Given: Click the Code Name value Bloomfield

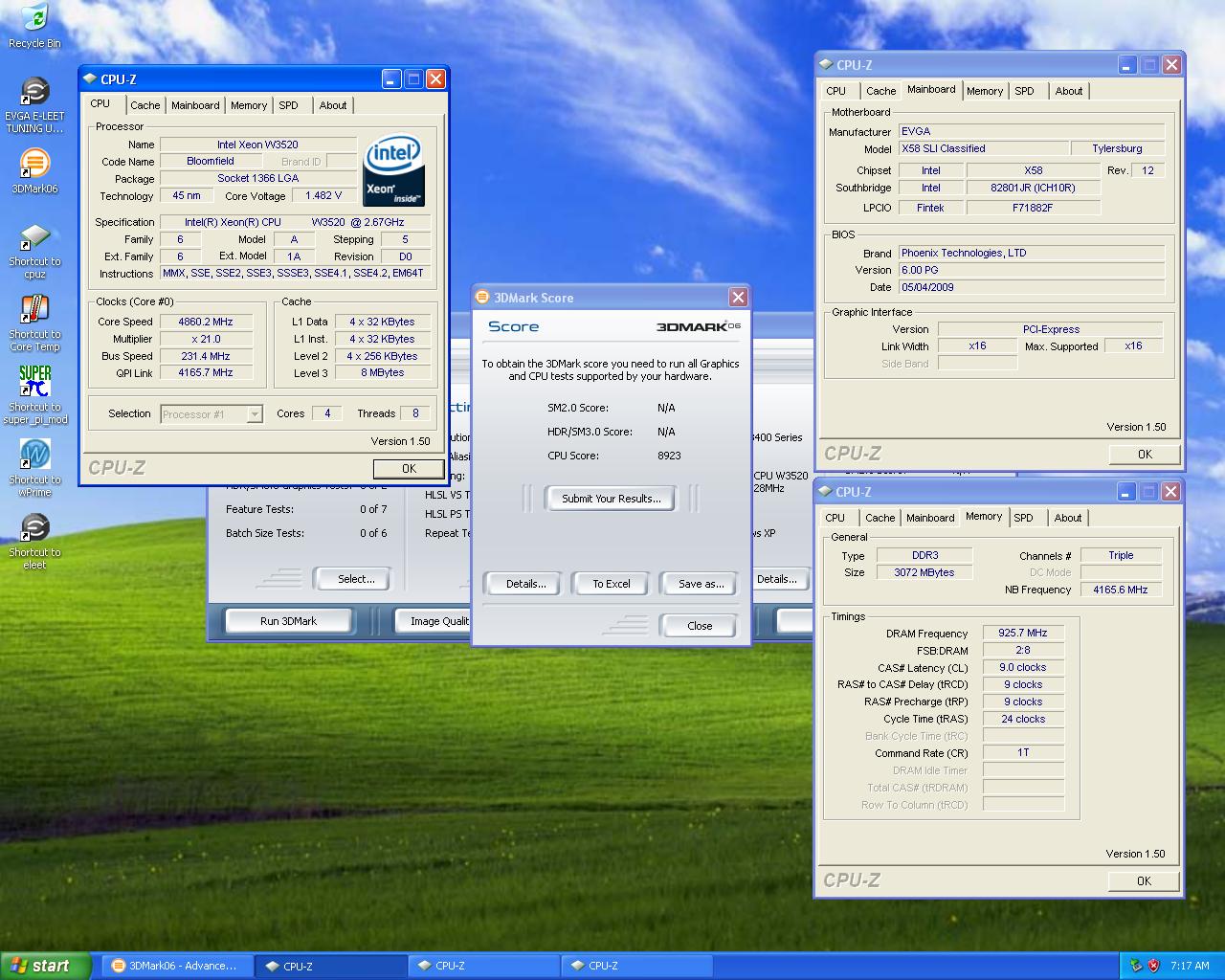Looking at the screenshot, I should click(x=211, y=162).
